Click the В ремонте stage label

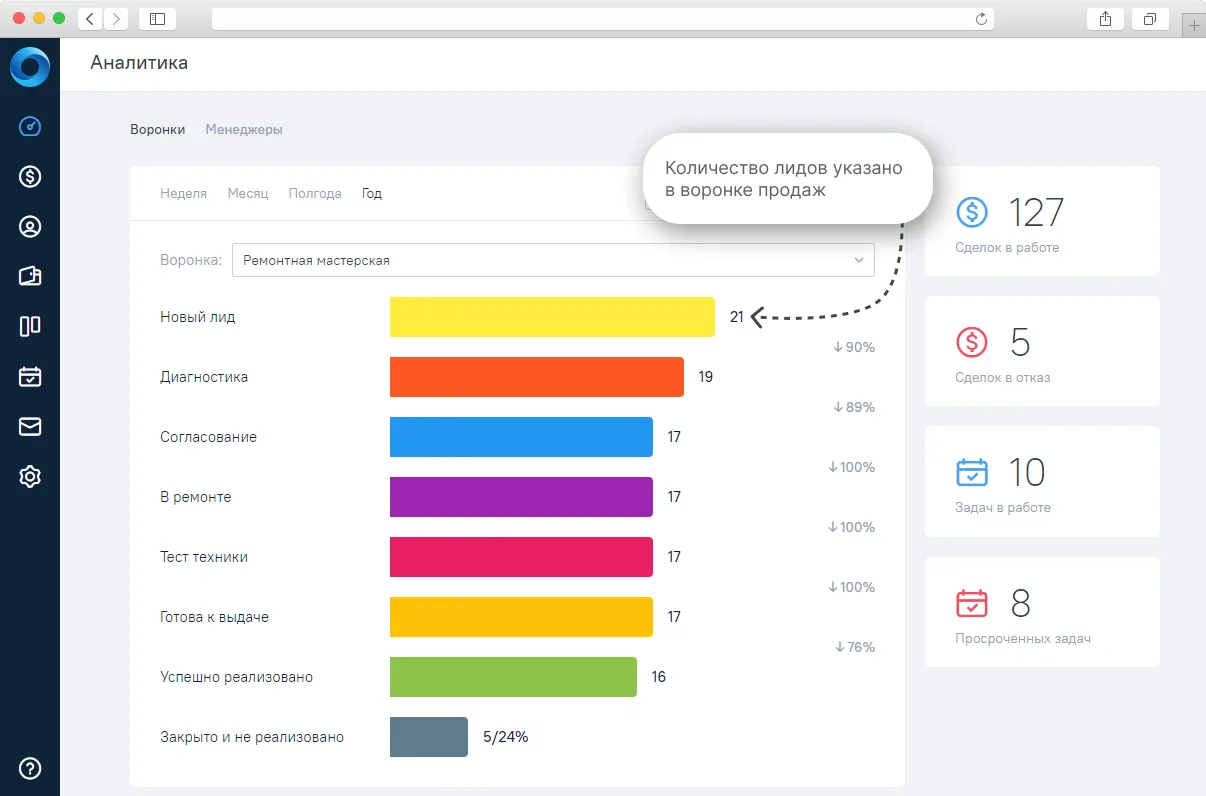pyautogui.click(x=195, y=497)
